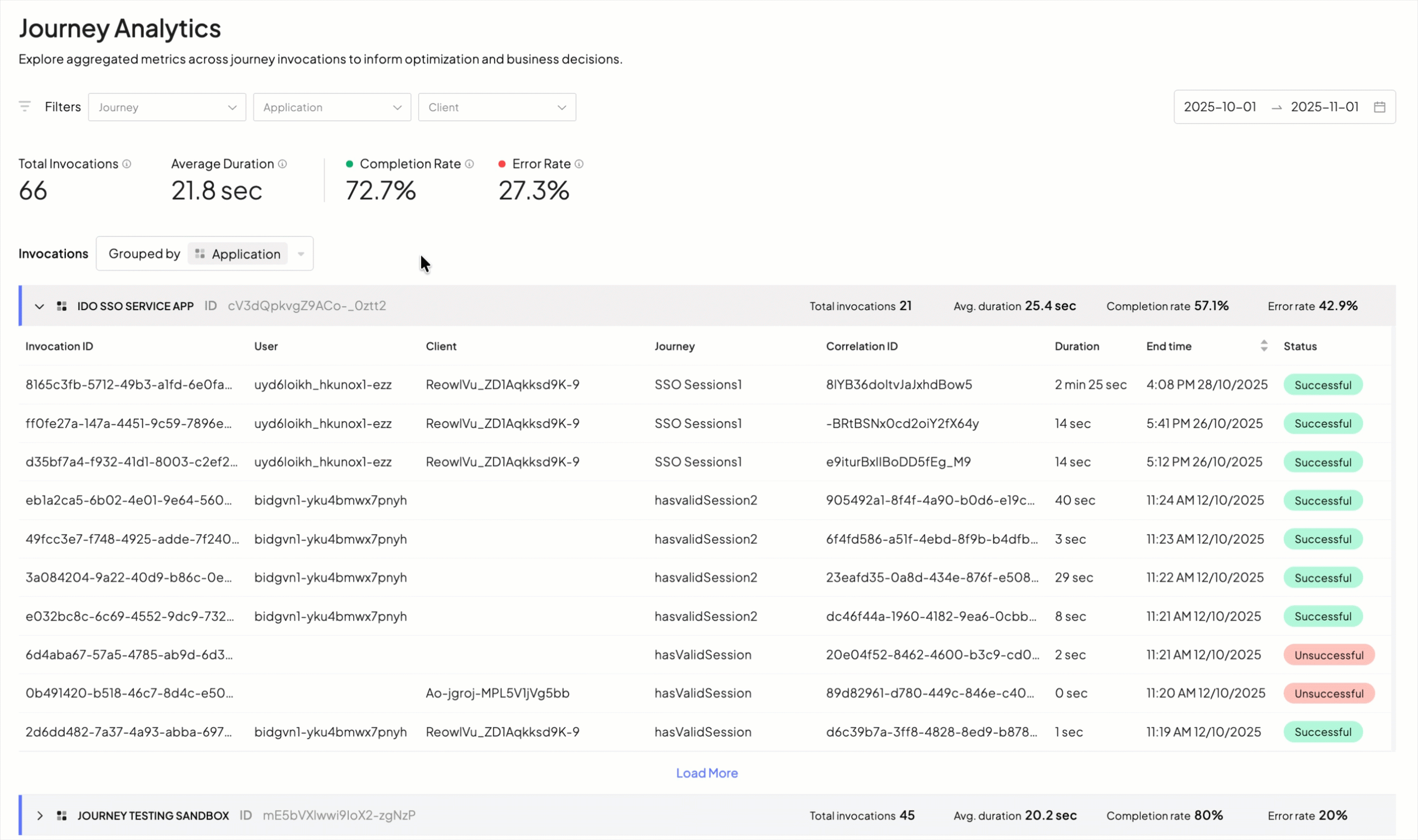Viewport: 1418px width, 840px height.
Task: Click the filter lines icon beside Filters
Action: [24, 106]
